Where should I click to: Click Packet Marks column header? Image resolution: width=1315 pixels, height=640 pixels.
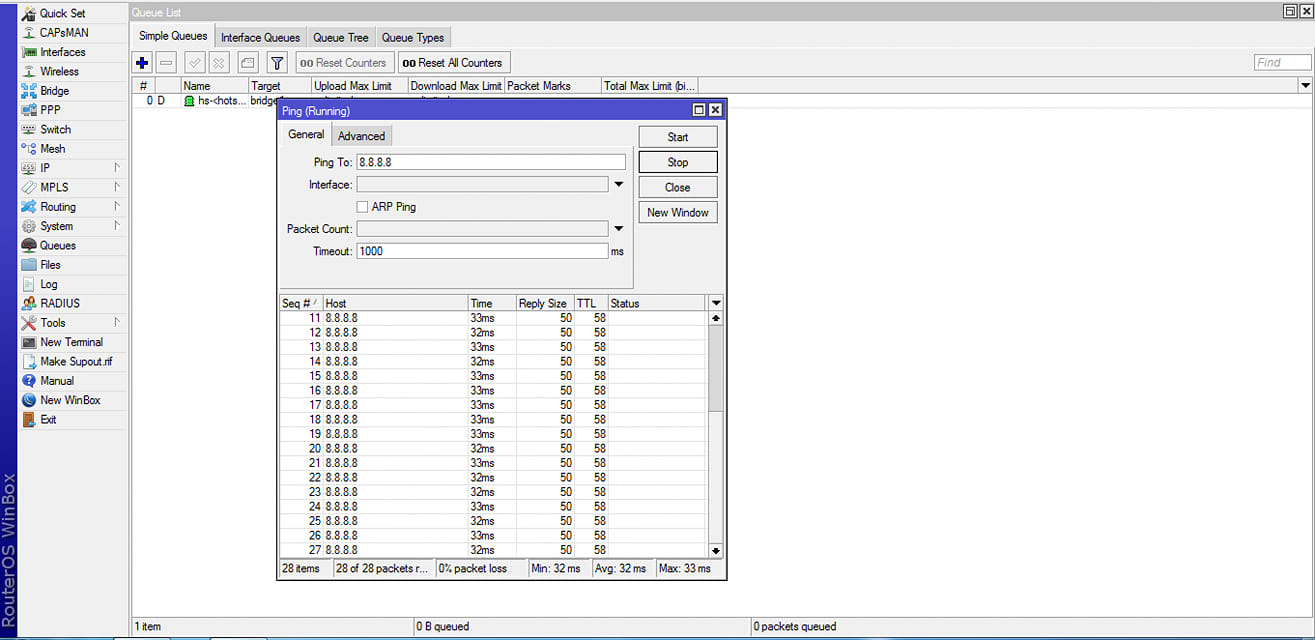[553, 86]
